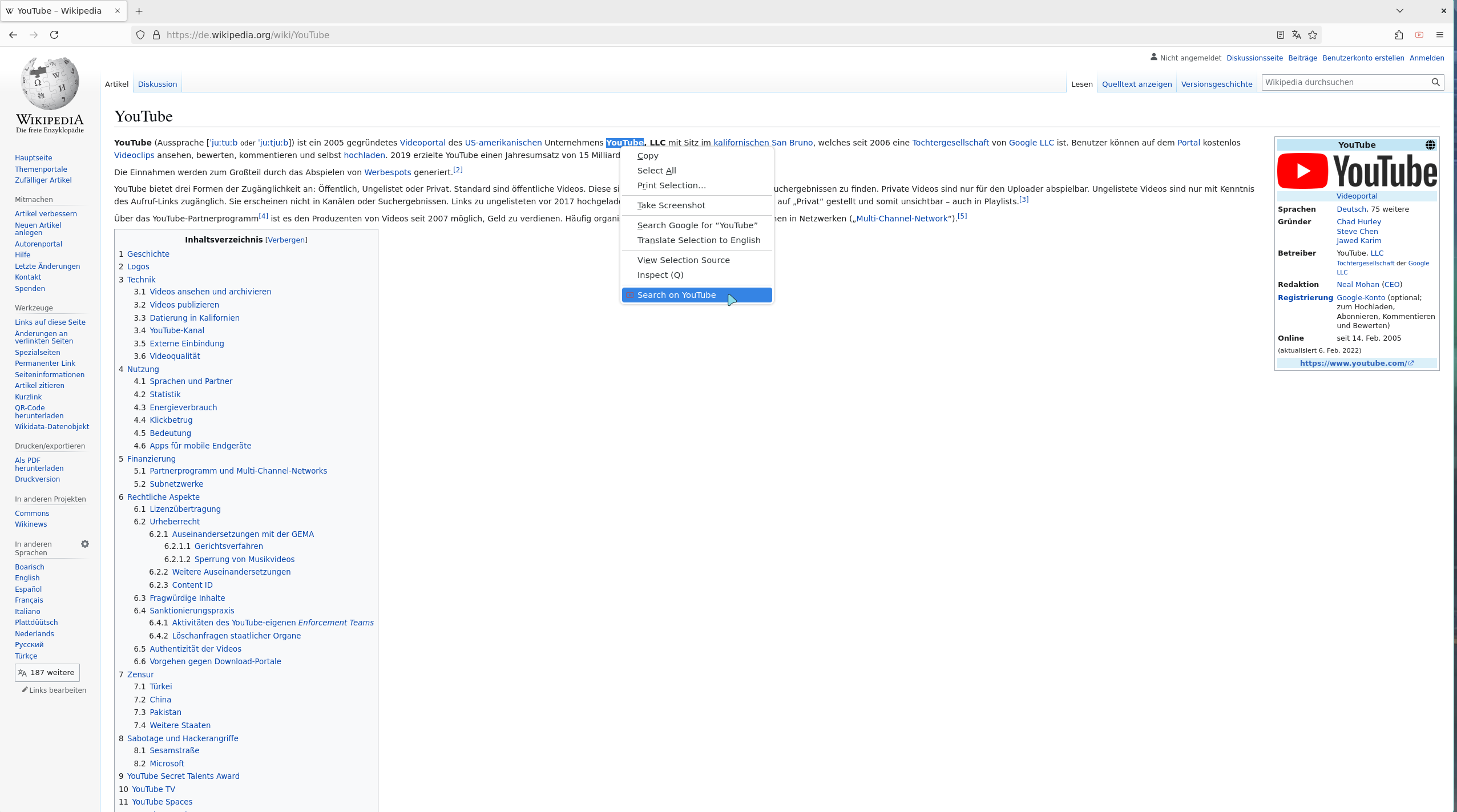Image resolution: width=1457 pixels, height=812 pixels.
Task: Click the 187 weitere languages button
Action: [x=47, y=673]
